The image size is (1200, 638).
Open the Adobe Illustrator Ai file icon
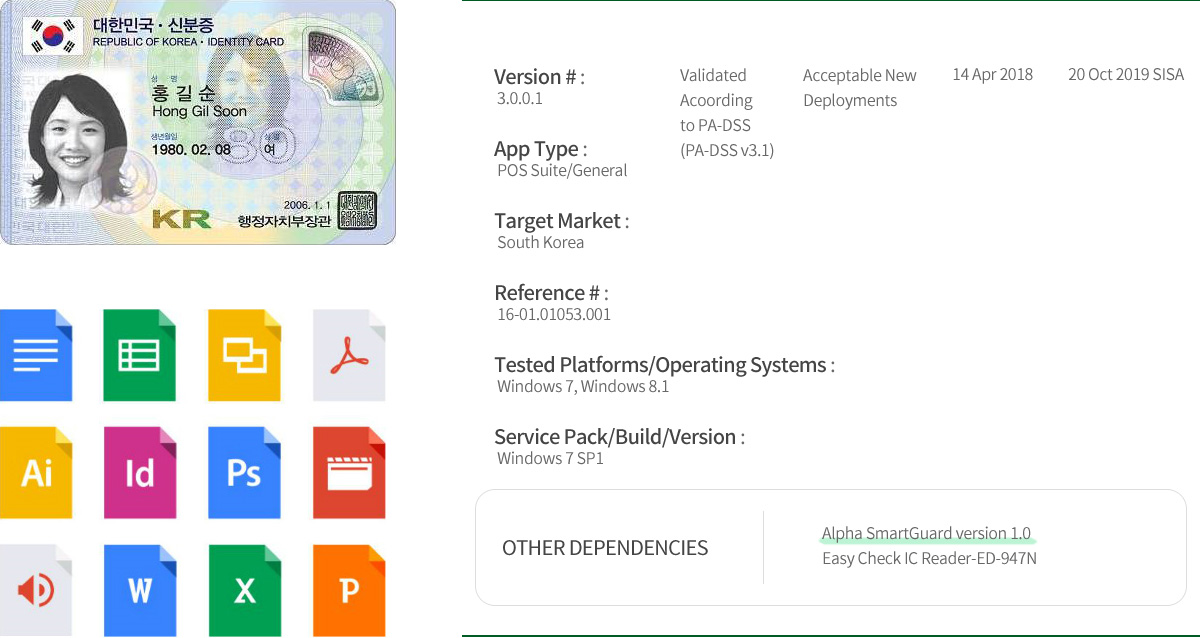pos(36,472)
